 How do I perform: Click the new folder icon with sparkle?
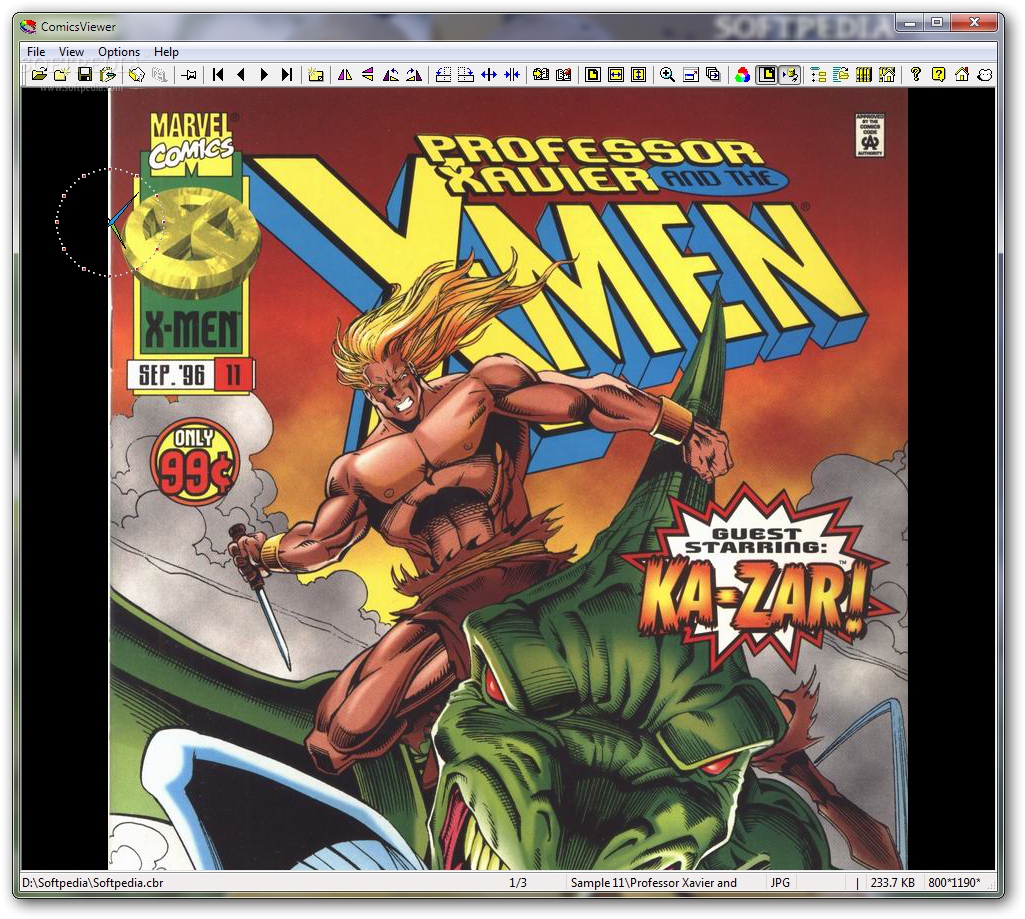click(61, 75)
